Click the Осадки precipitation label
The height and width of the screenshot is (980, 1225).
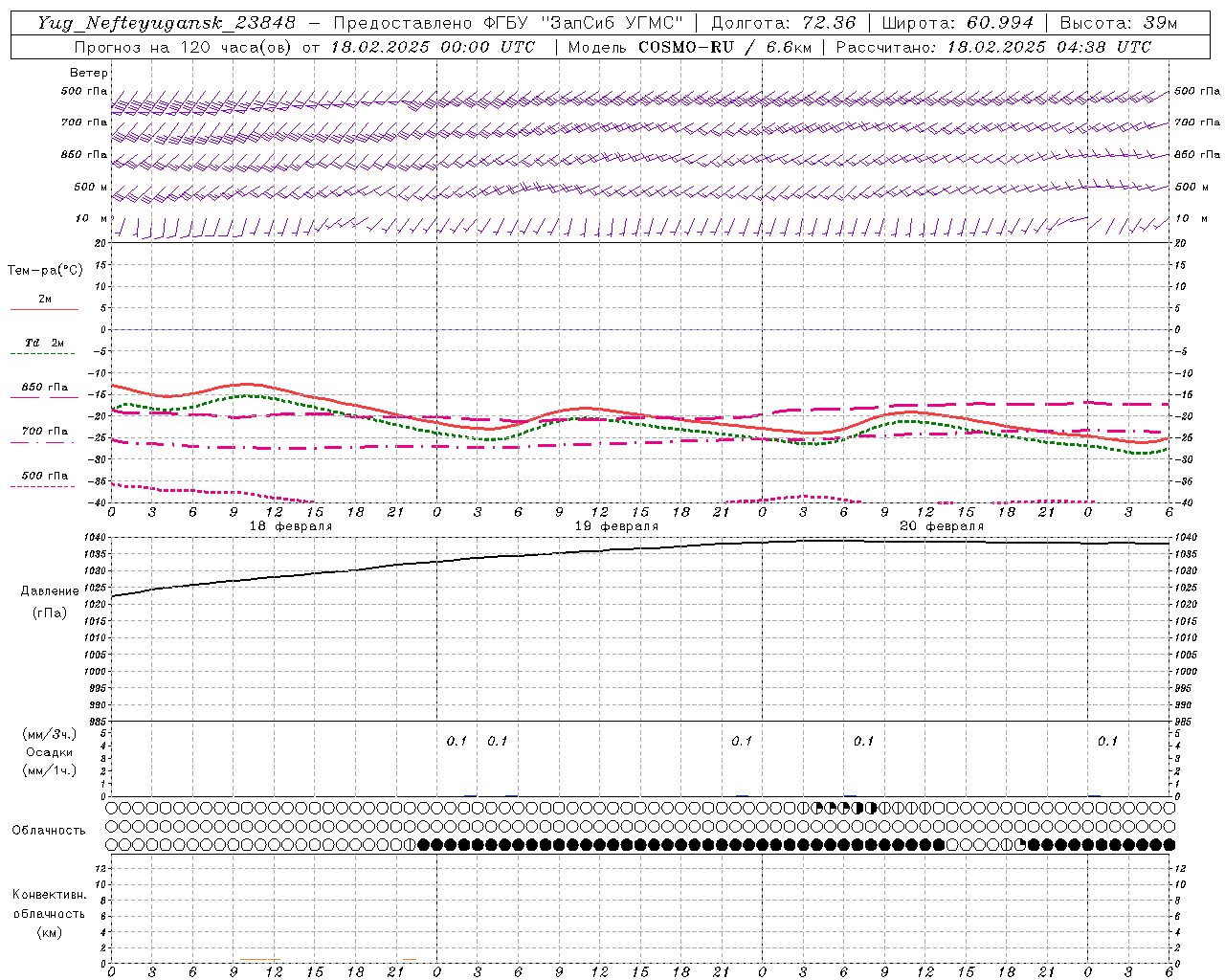tap(50, 752)
